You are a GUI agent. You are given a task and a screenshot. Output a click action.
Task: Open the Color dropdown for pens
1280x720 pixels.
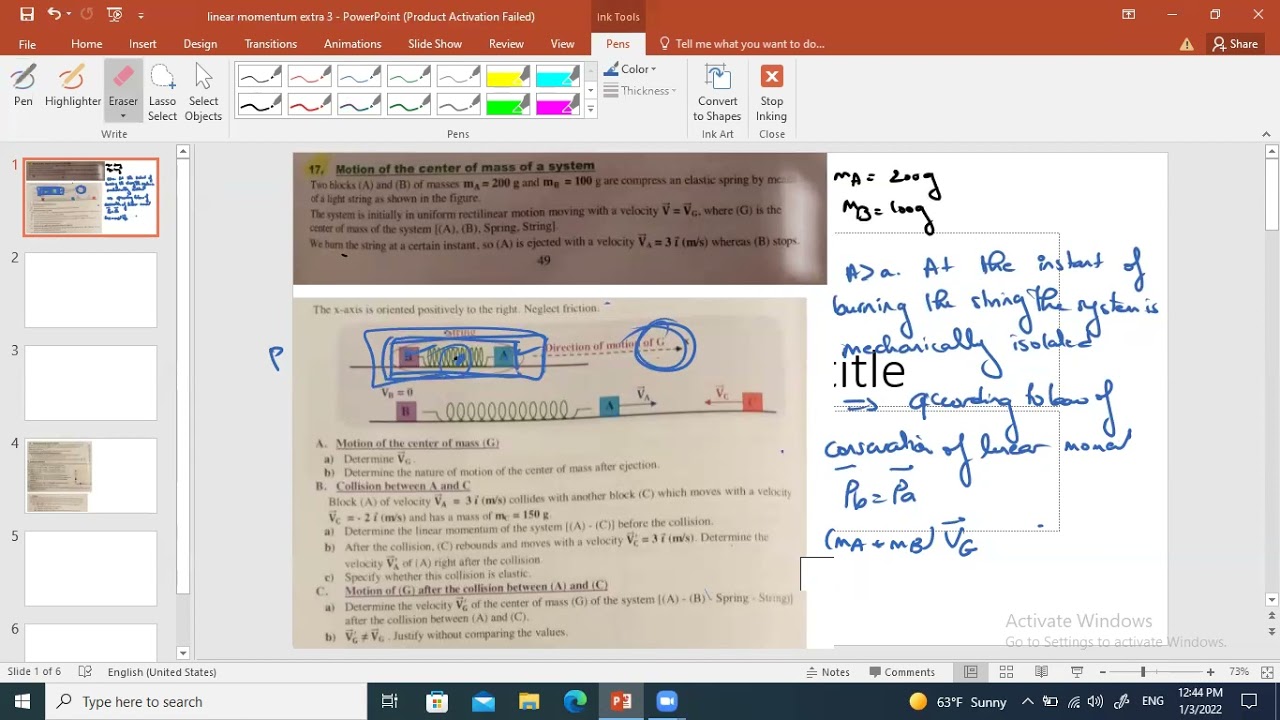631,69
